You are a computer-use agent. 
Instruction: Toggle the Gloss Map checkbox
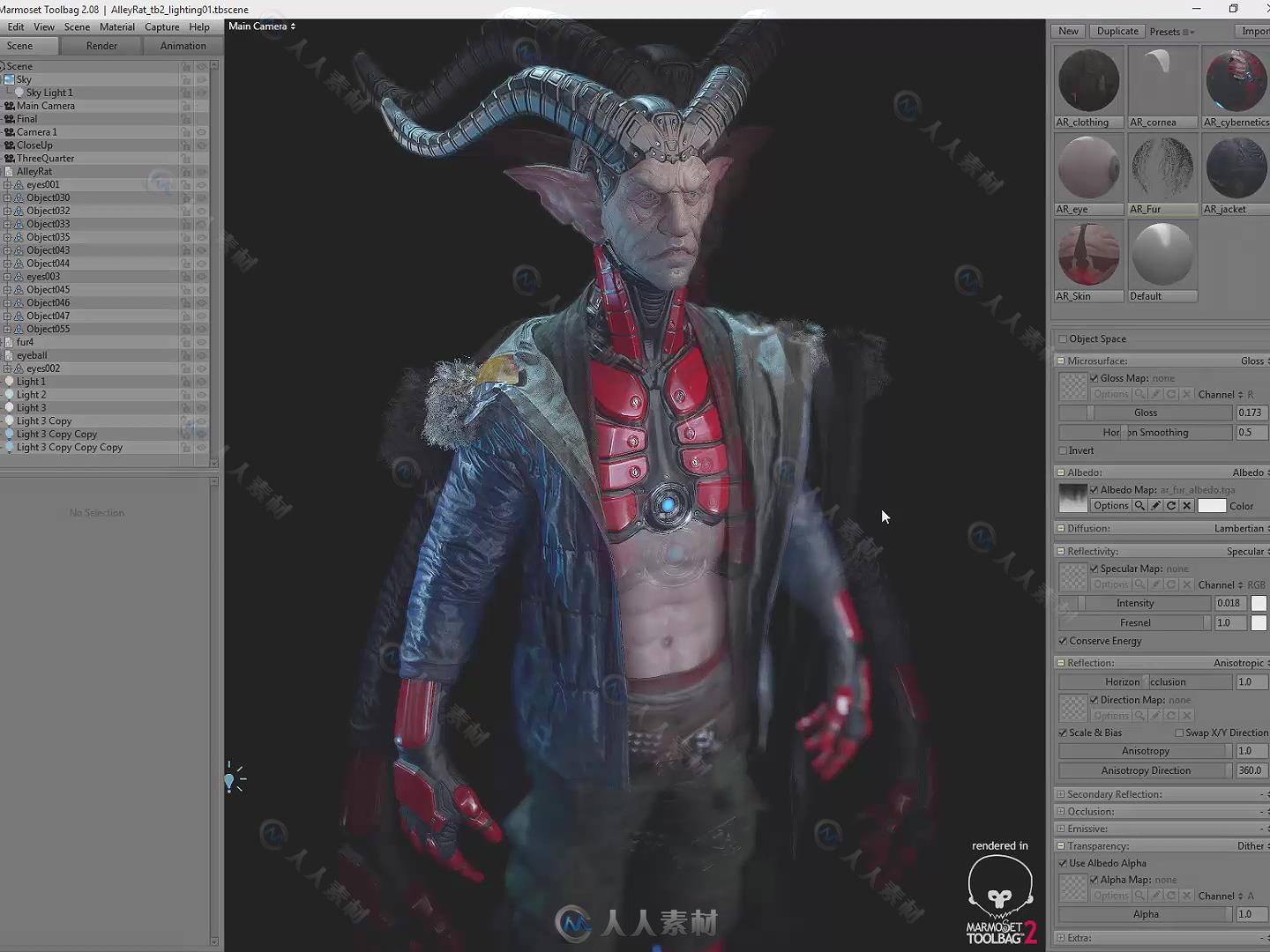(x=1094, y=379)
